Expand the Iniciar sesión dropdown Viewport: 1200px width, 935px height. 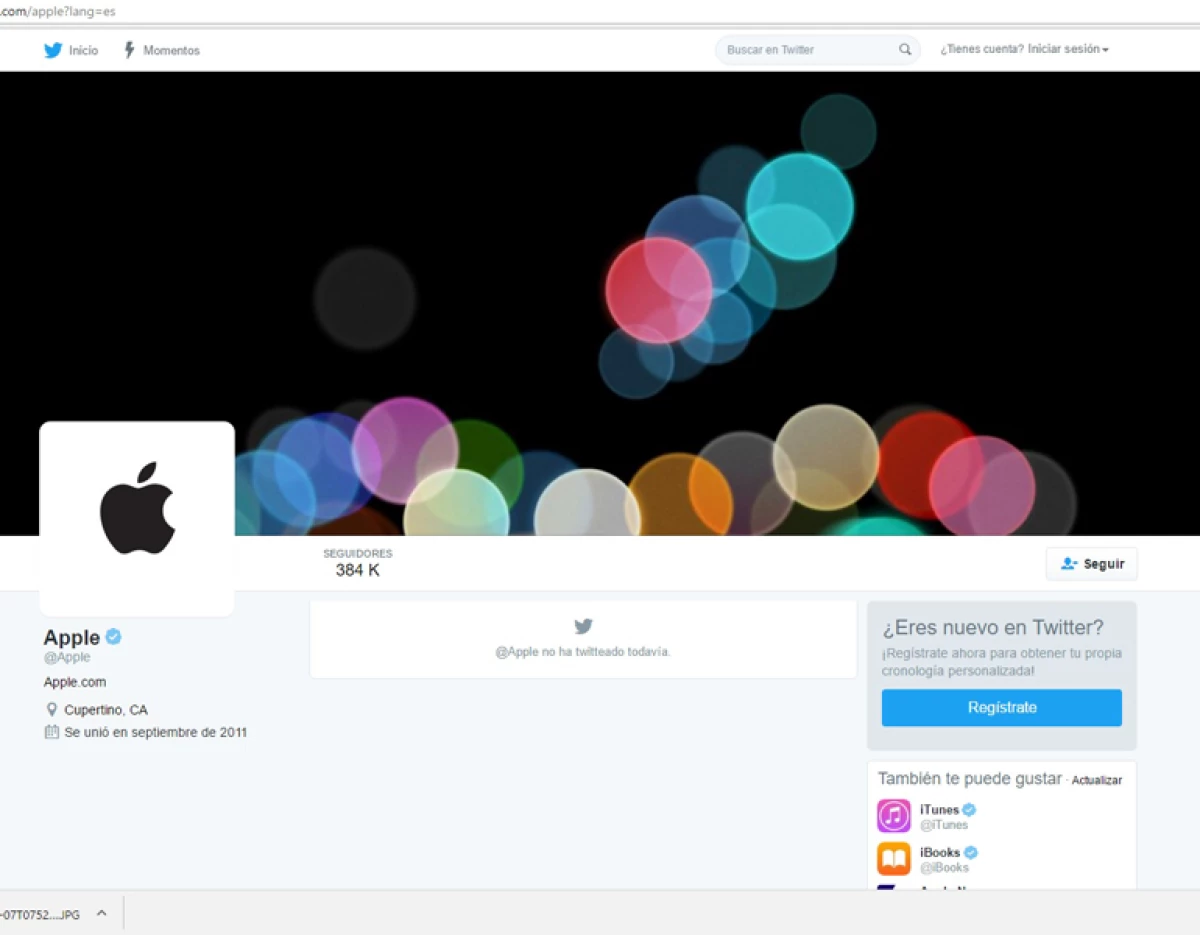[1068, 49]
